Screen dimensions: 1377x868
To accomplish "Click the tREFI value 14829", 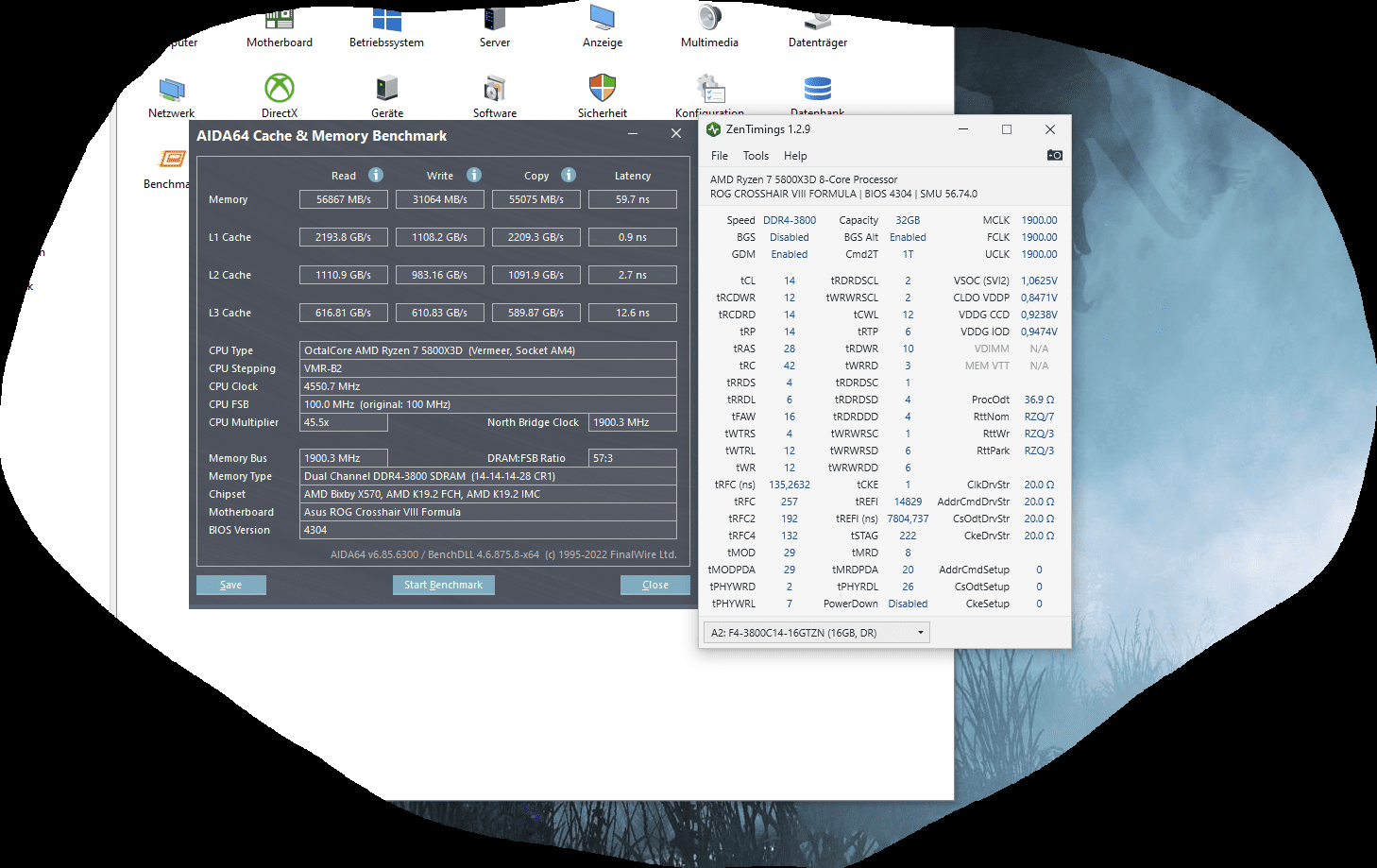I will coord(908,502).
